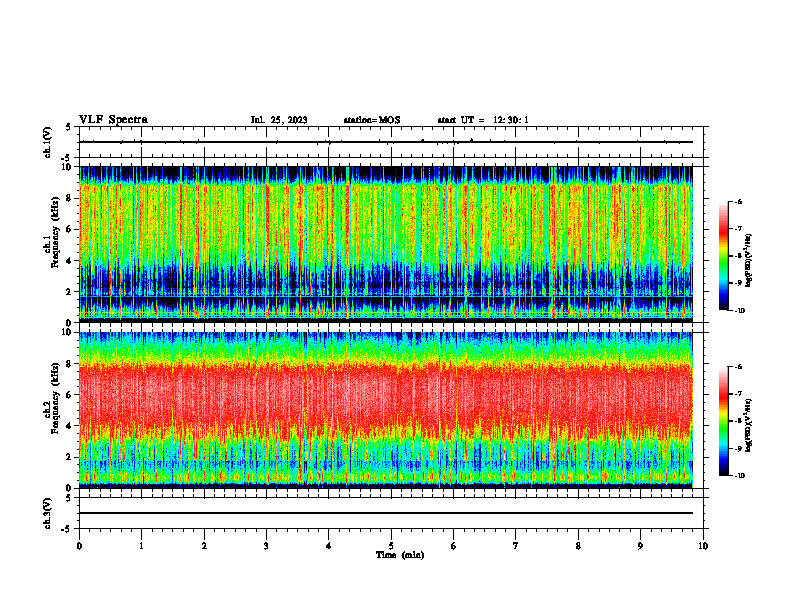
Task: Click the color scale bar beside ch.2 spectrogram
Action: tap(724, 421)
